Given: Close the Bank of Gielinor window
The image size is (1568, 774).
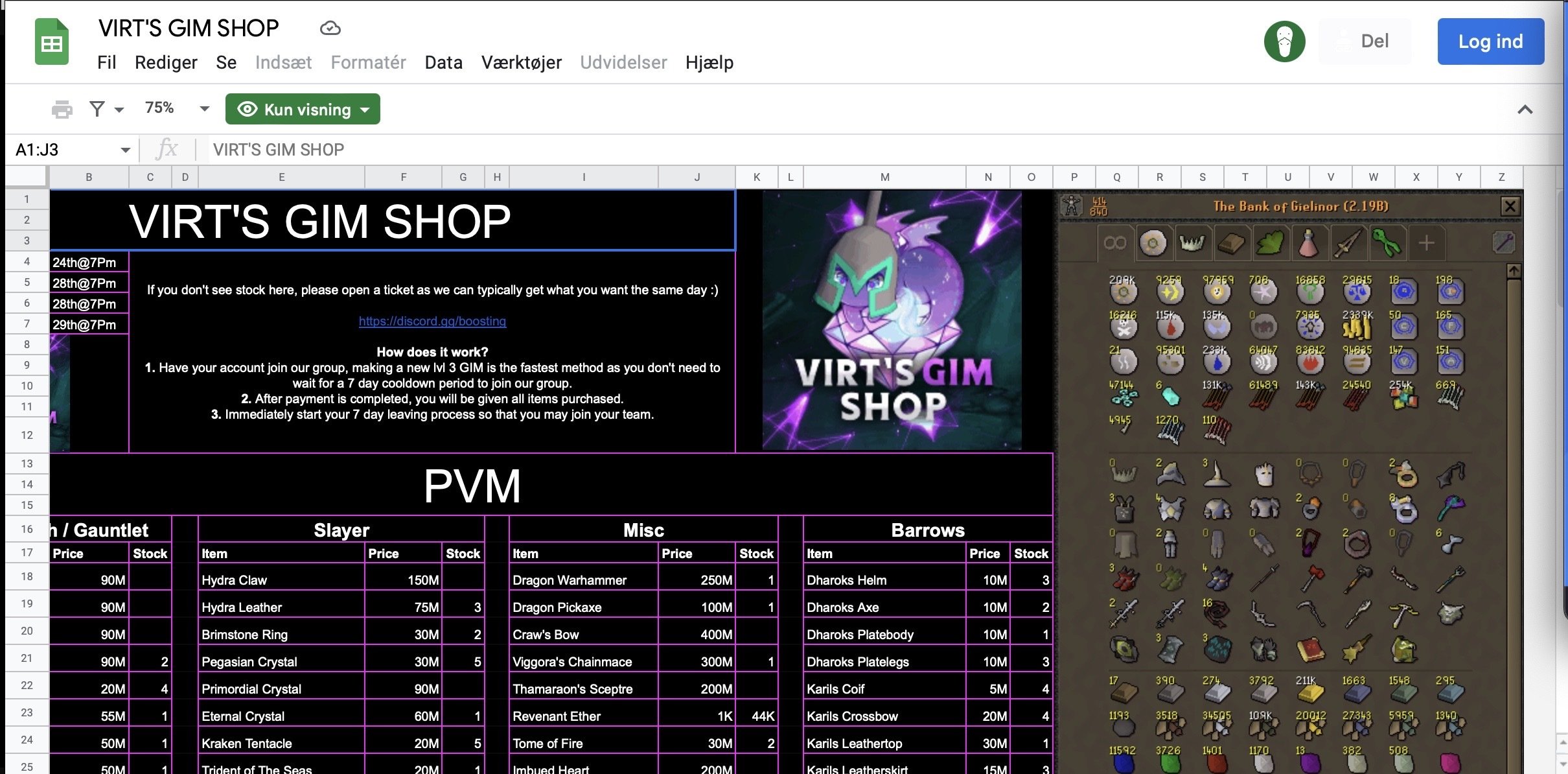Looking at the screenshot, I should point(1510,207).
